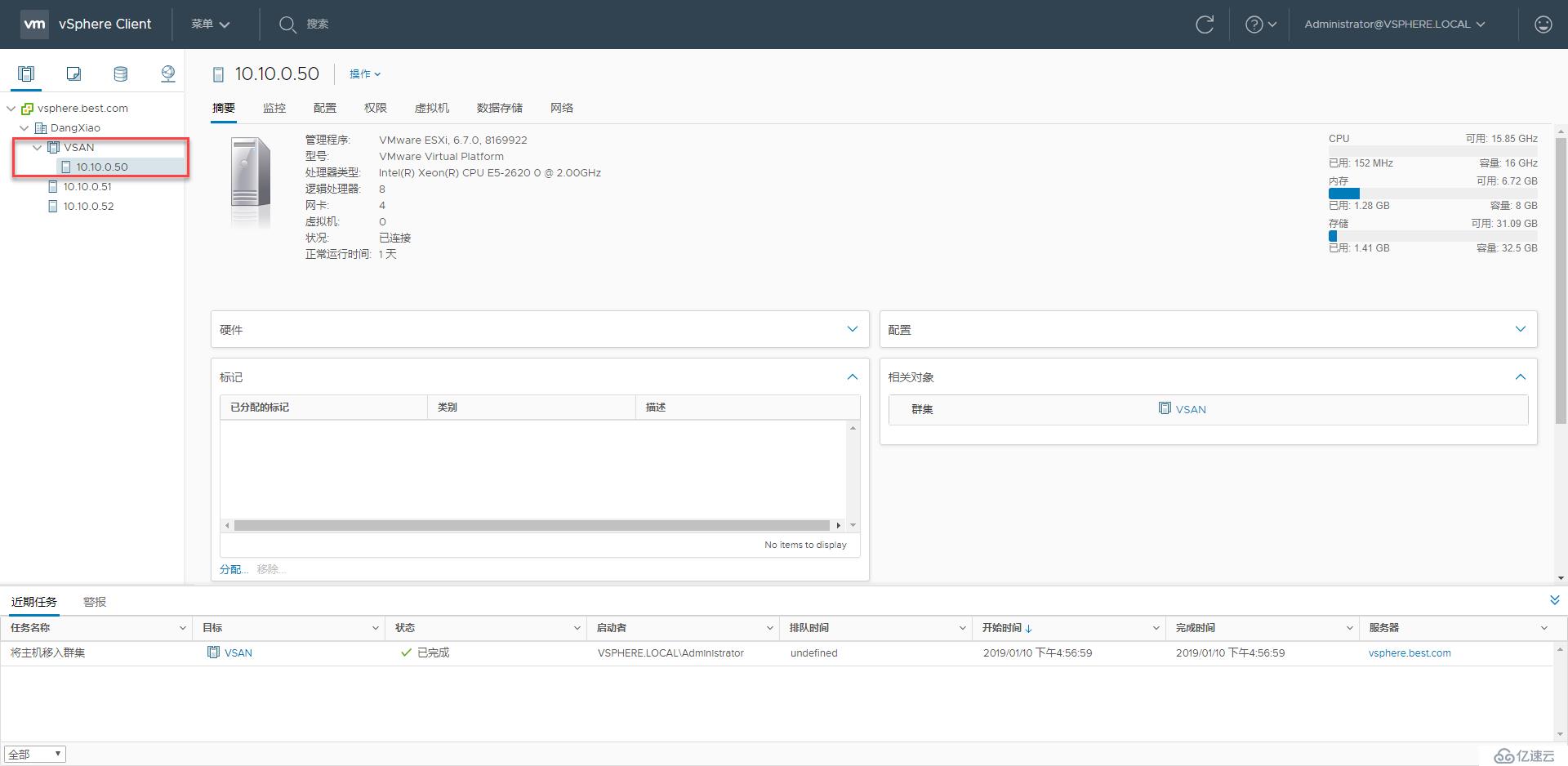The height and width of the screenshot is (766, 1568).
Task: Switch to the 警报 alarms tab
Action: point(95,602)
